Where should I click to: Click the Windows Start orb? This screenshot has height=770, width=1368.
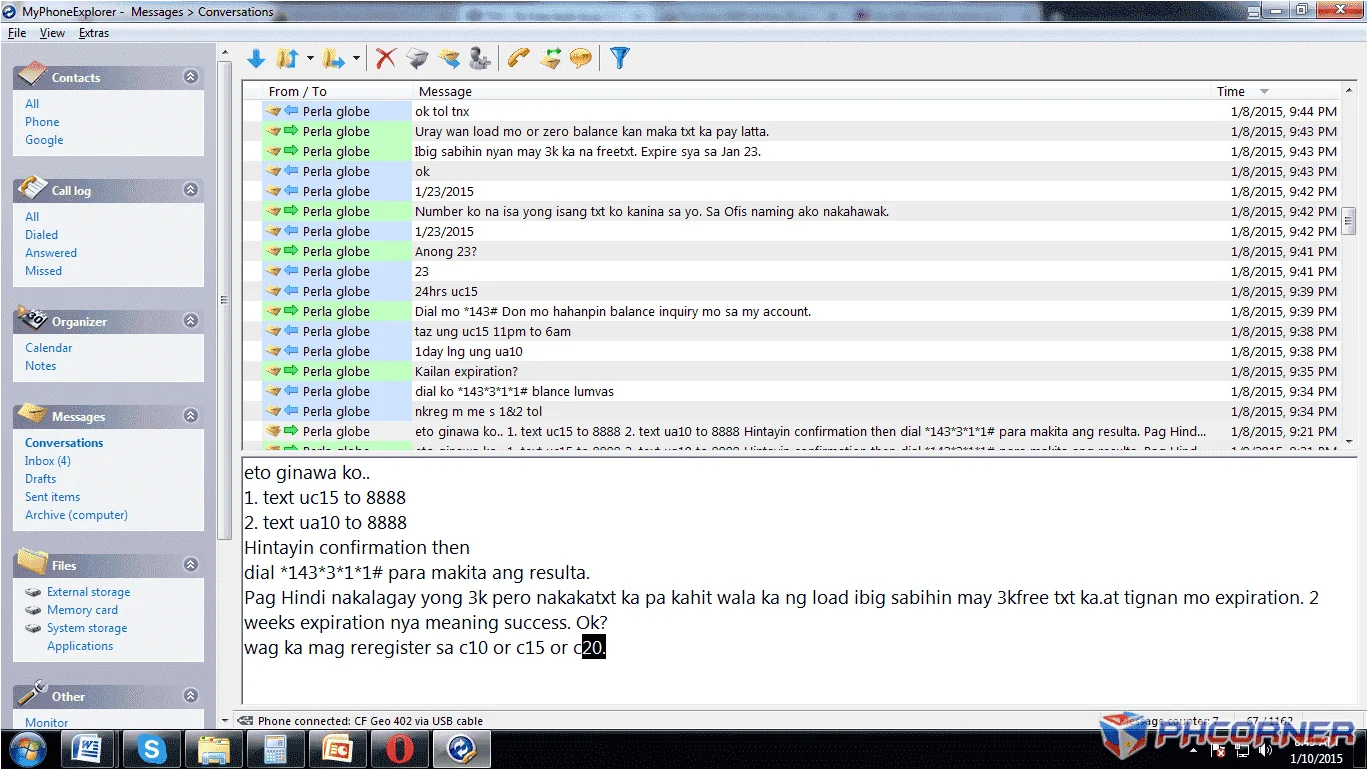pos(28,749)
